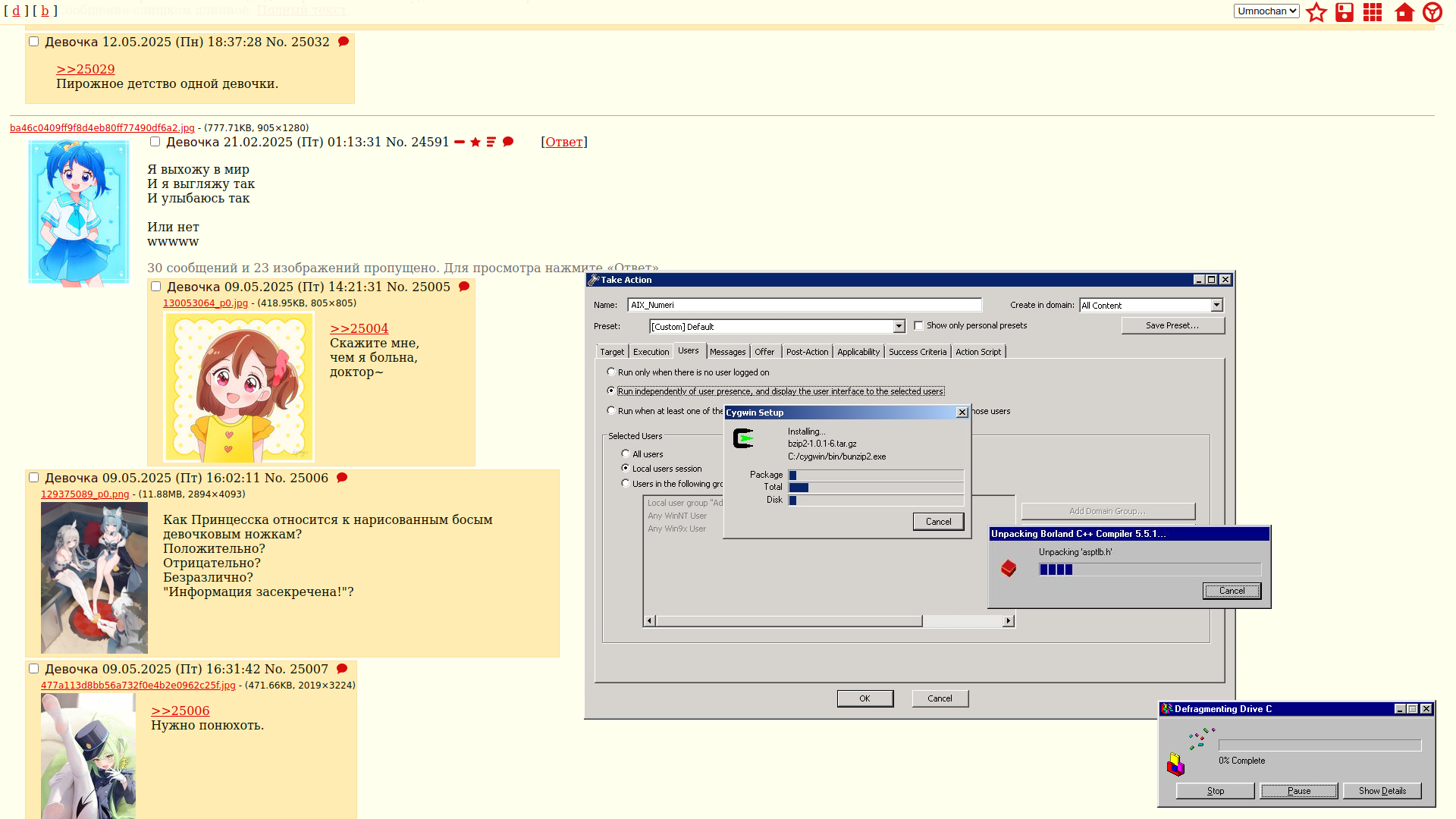Select 'Run only when there is no user logged on'
This screenshot has width=1456, height=819.
point(611,372)
